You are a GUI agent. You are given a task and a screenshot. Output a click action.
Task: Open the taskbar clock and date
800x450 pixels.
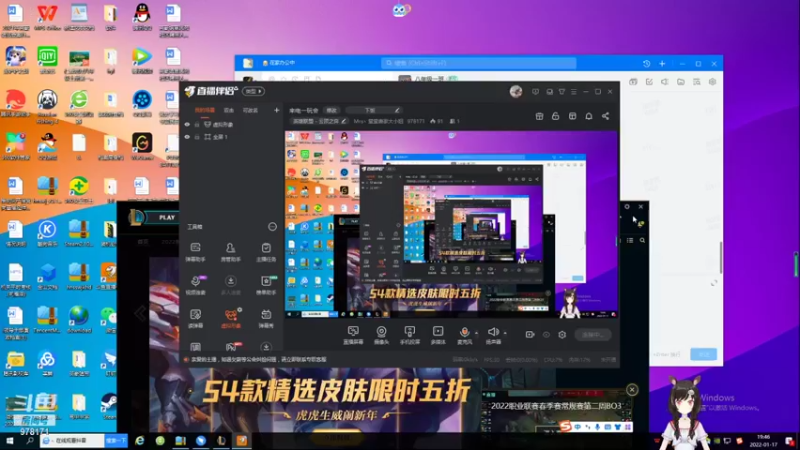tap(764, 441)
